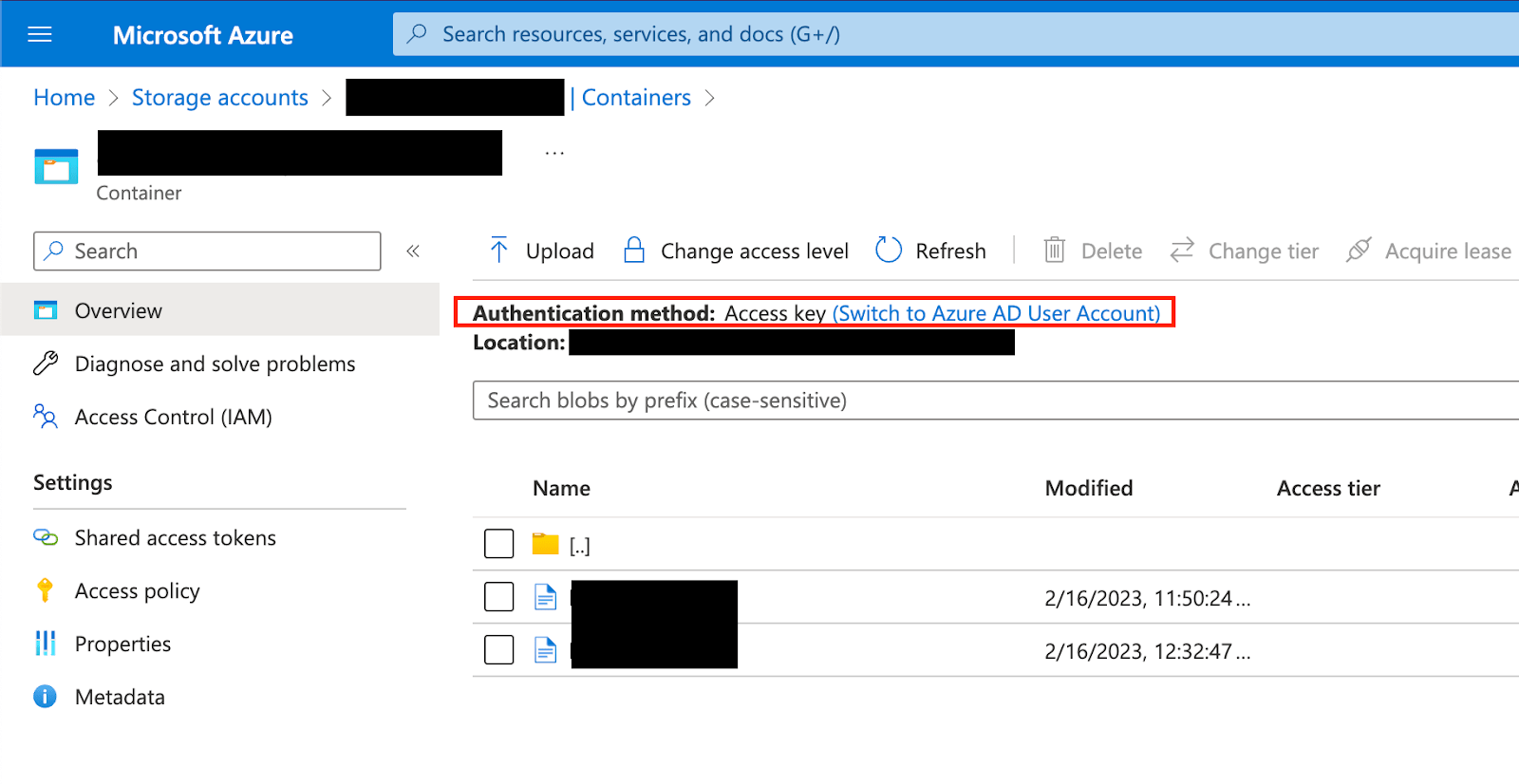
Task: Open the yellow parent folder icon
Action: coord(545,544)
